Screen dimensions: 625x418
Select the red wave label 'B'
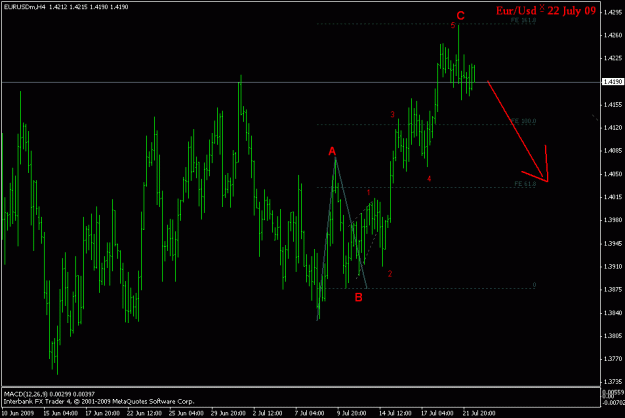358,297
